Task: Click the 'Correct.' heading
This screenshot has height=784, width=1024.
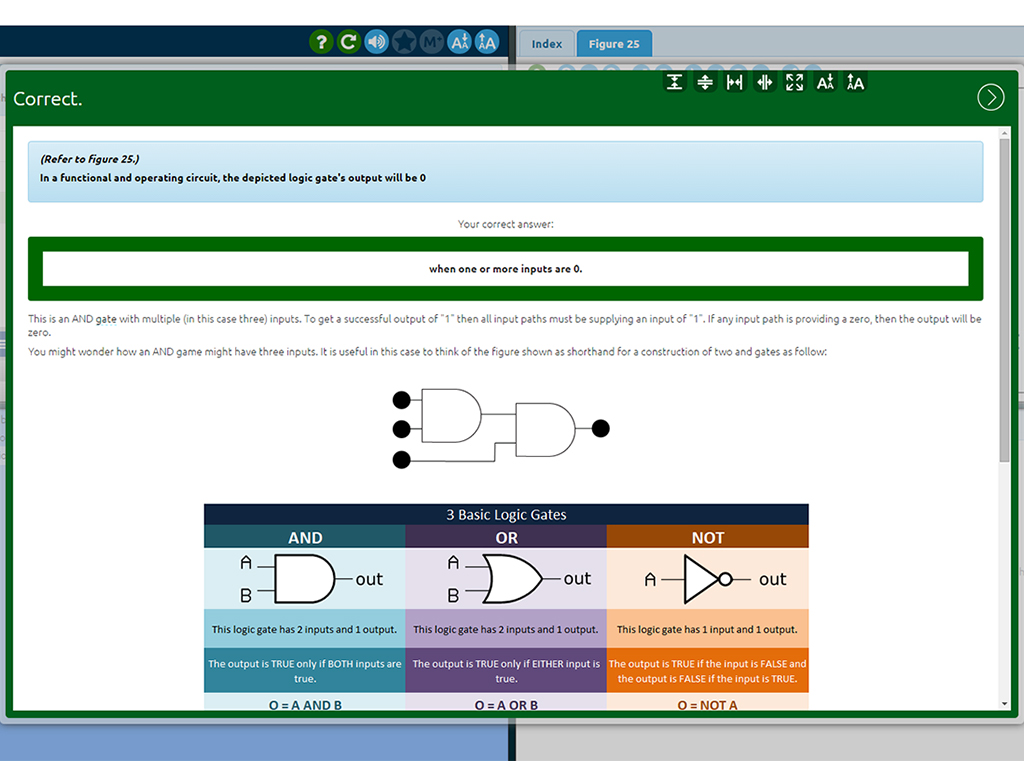Action: click(48, 99)
